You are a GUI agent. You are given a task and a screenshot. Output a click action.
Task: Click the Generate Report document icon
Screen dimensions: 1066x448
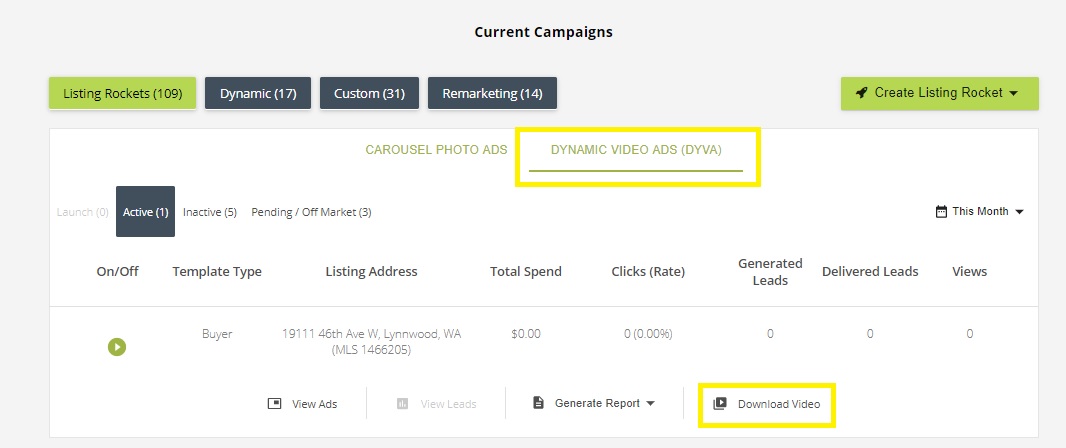tap(538, 403)
